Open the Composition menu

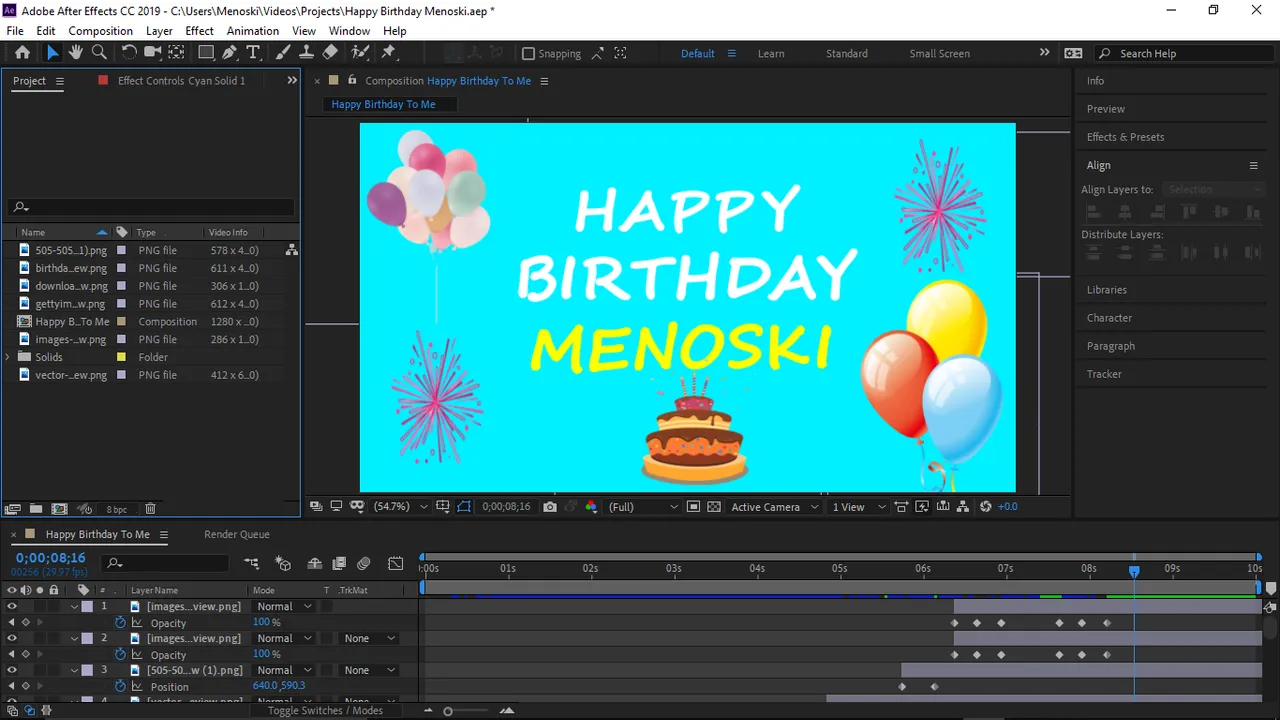(101, 31)
